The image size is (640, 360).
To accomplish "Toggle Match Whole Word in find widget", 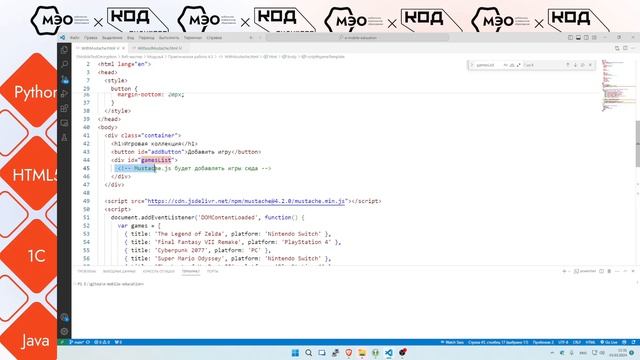I will click(512, 65).
